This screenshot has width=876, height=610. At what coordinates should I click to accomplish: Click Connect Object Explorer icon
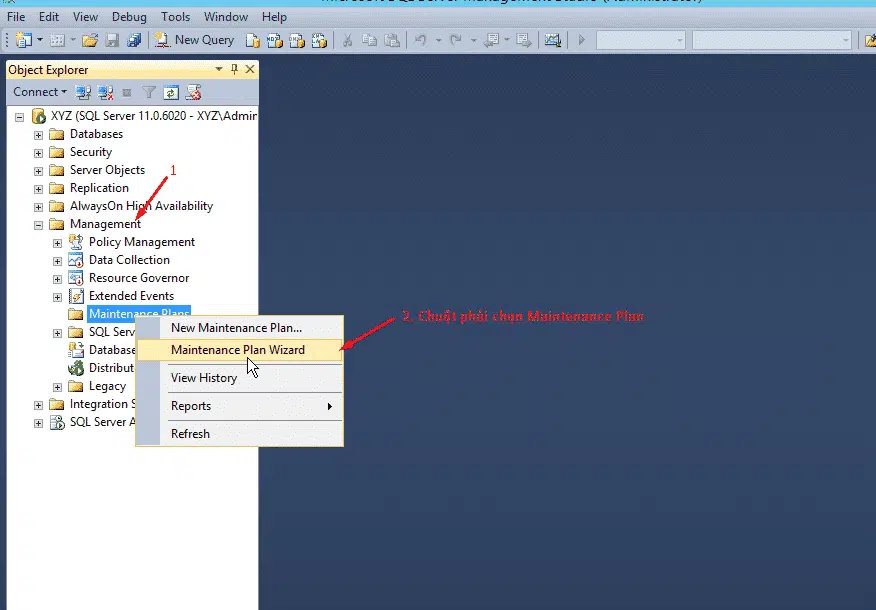(x=83, y=92)
